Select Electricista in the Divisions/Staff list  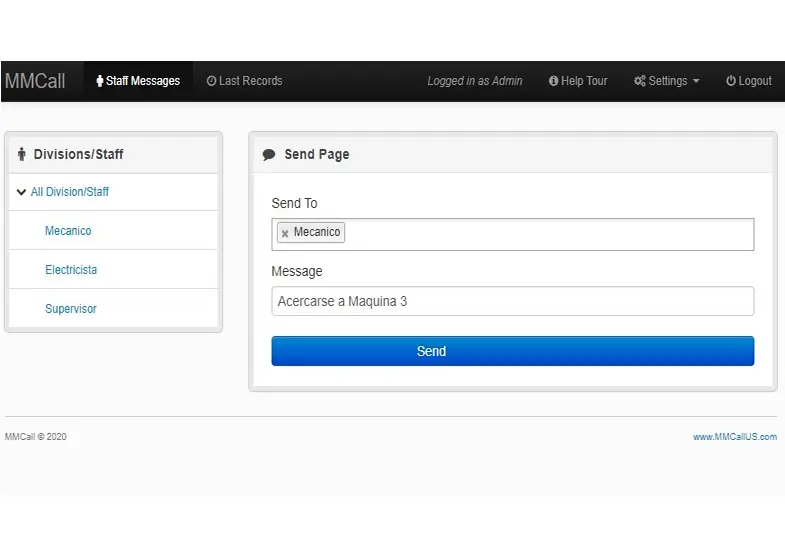(x=71, y=270)
